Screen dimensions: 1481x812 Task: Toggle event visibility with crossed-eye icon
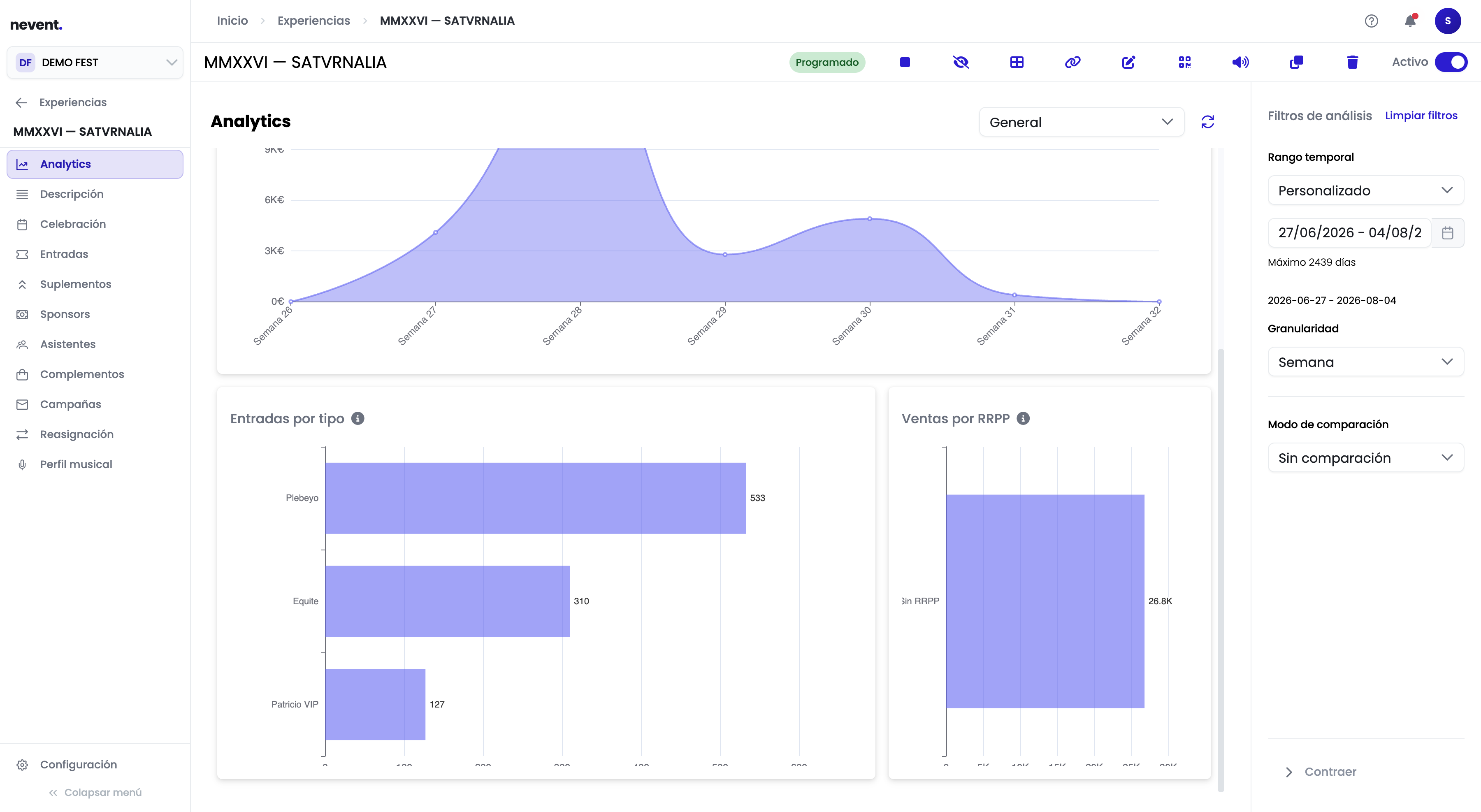pos(961,62)
